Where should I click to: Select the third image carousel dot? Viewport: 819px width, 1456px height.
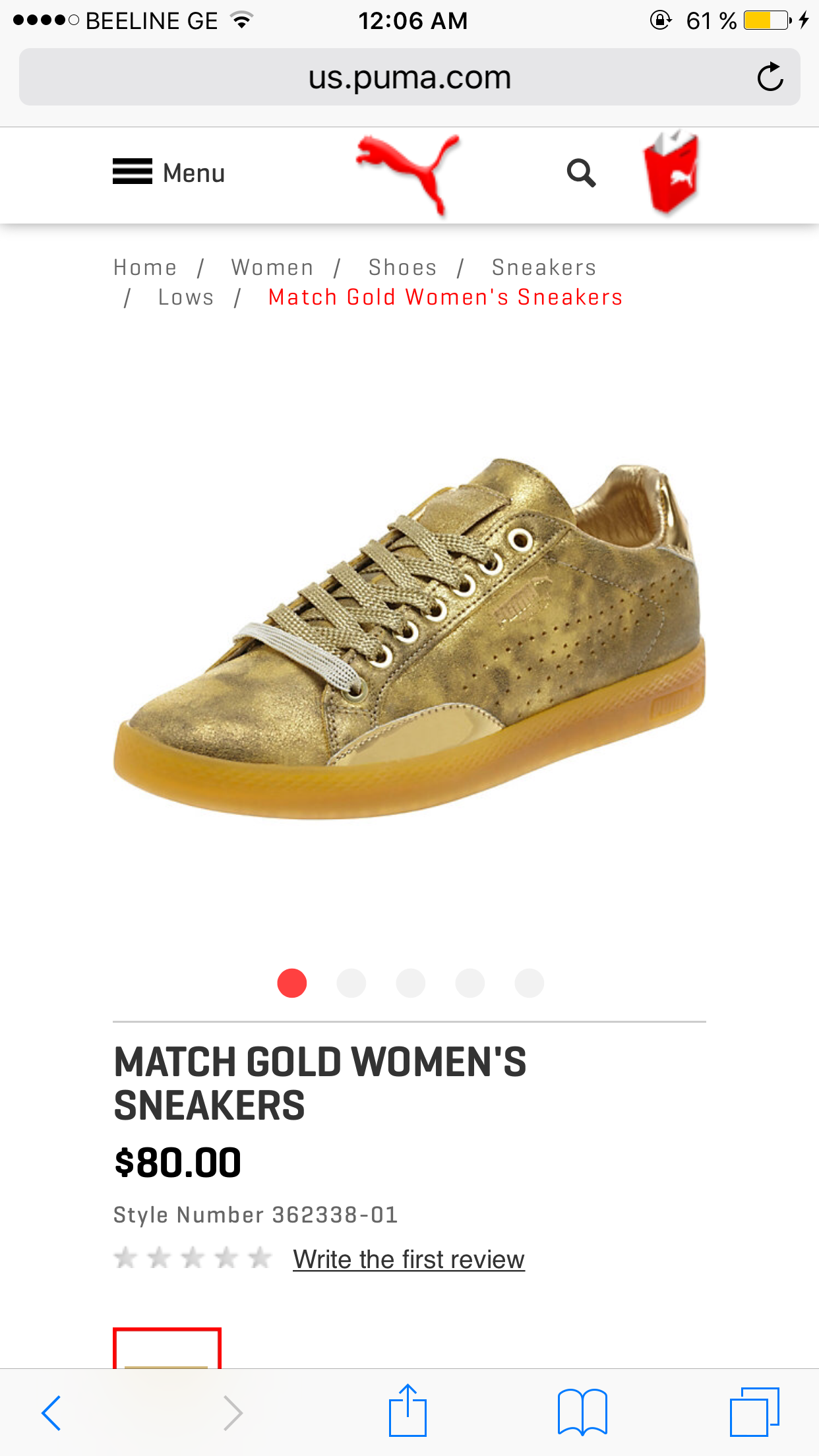tap(411, 983)
